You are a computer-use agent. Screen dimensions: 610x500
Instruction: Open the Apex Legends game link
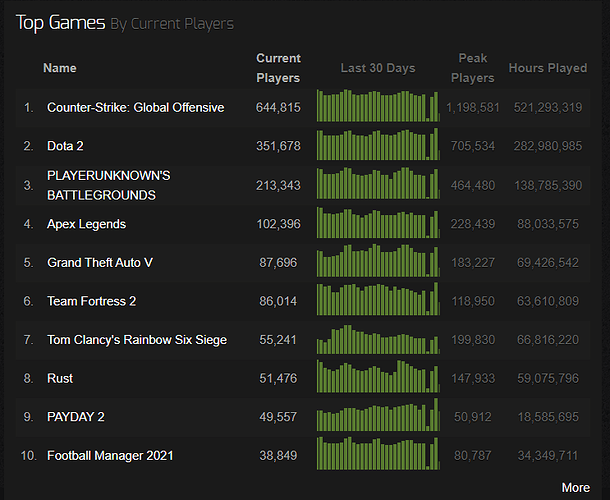point(86,224)
